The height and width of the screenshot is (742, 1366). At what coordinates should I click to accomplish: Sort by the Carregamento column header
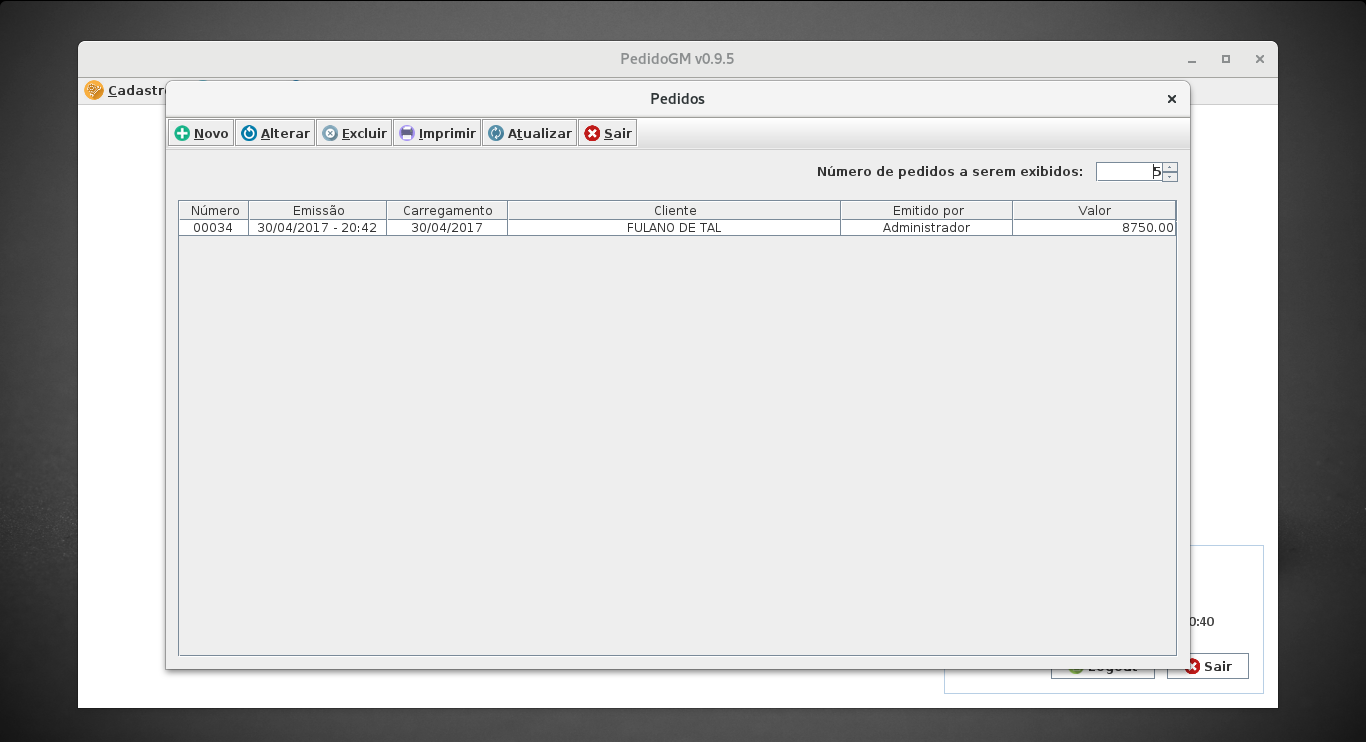coord(447,211)
